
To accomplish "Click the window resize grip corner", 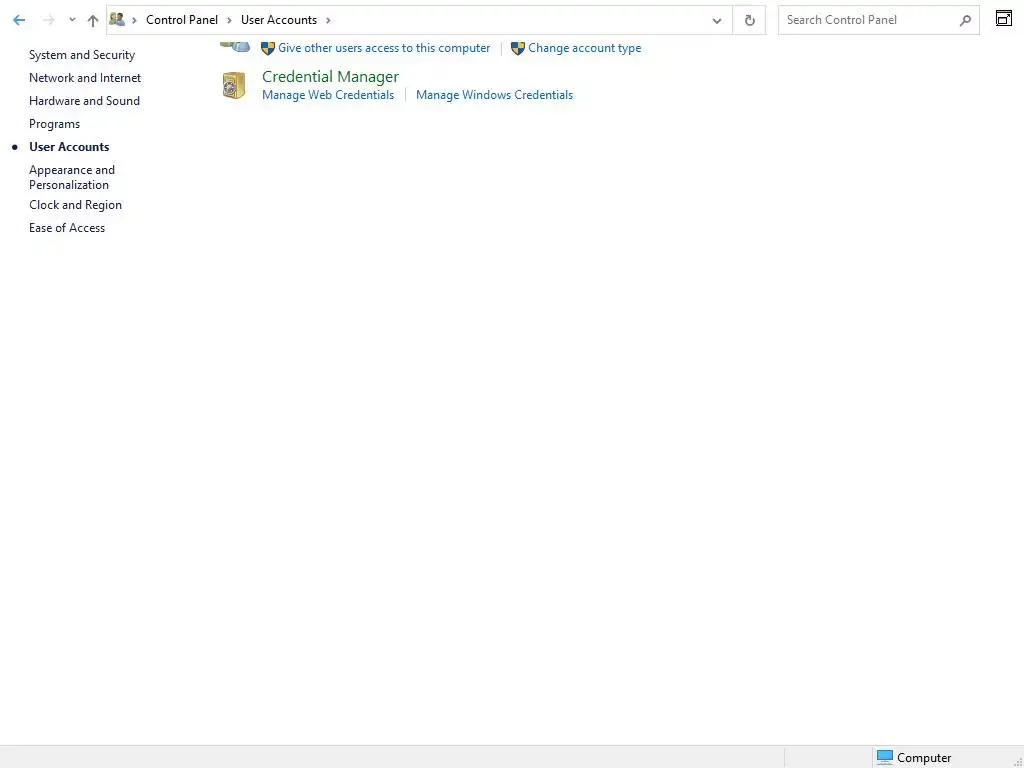I will (x=1017, y=761).
